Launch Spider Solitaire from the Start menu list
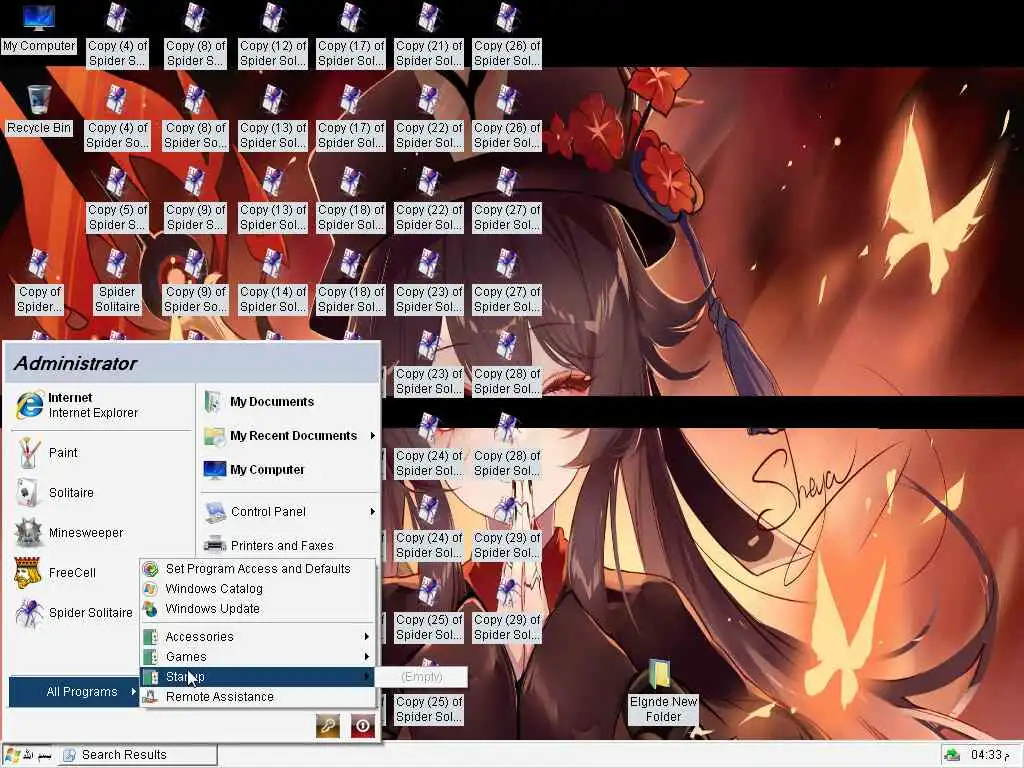This screenshot has height=768, width=1024. click(x=74, y=613)
